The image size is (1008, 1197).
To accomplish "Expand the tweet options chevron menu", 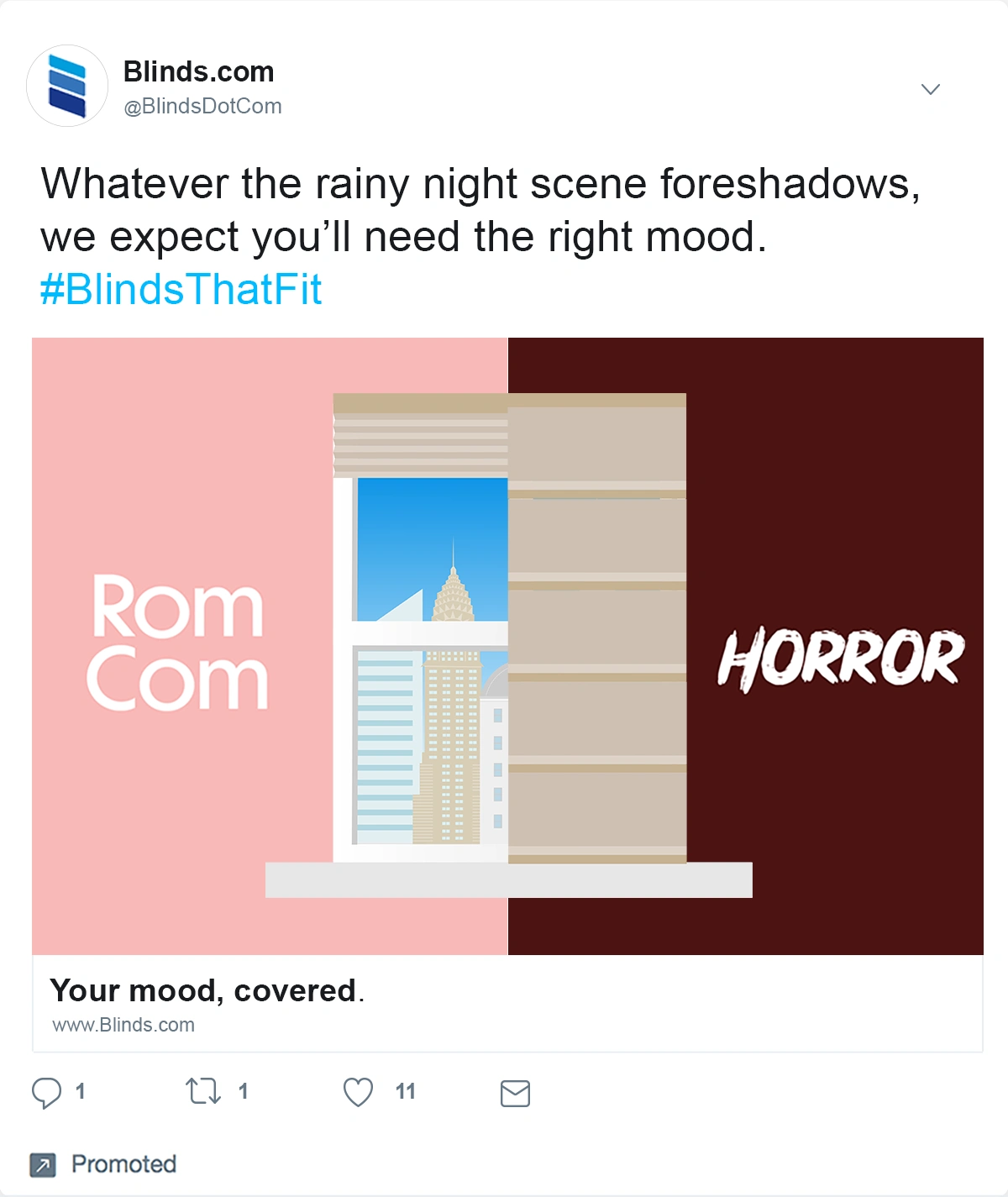I will [930, 89].
